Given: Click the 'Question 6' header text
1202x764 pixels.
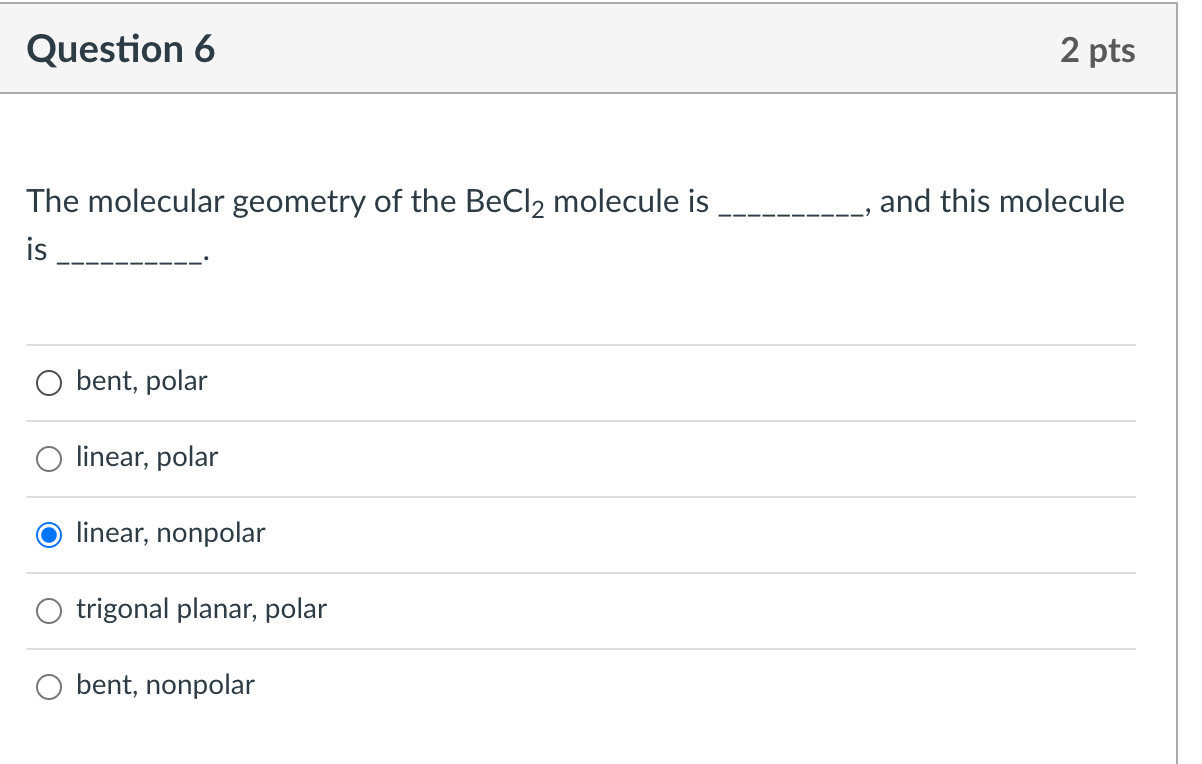Looking at the screenshot, I should [x=121, y=48].
